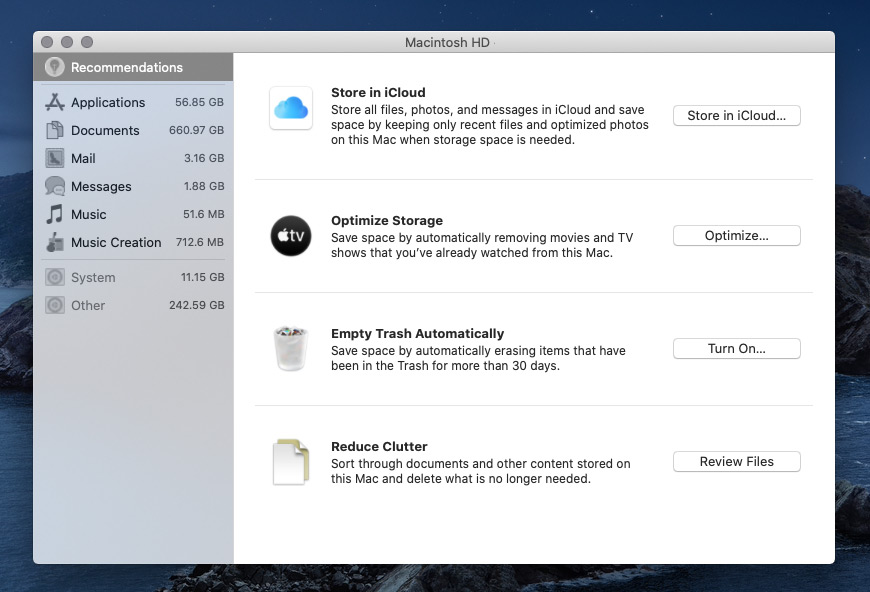Screen dimensions: 870x592
Task: Click the System label in sidebar
Action: tap(93, 277)
